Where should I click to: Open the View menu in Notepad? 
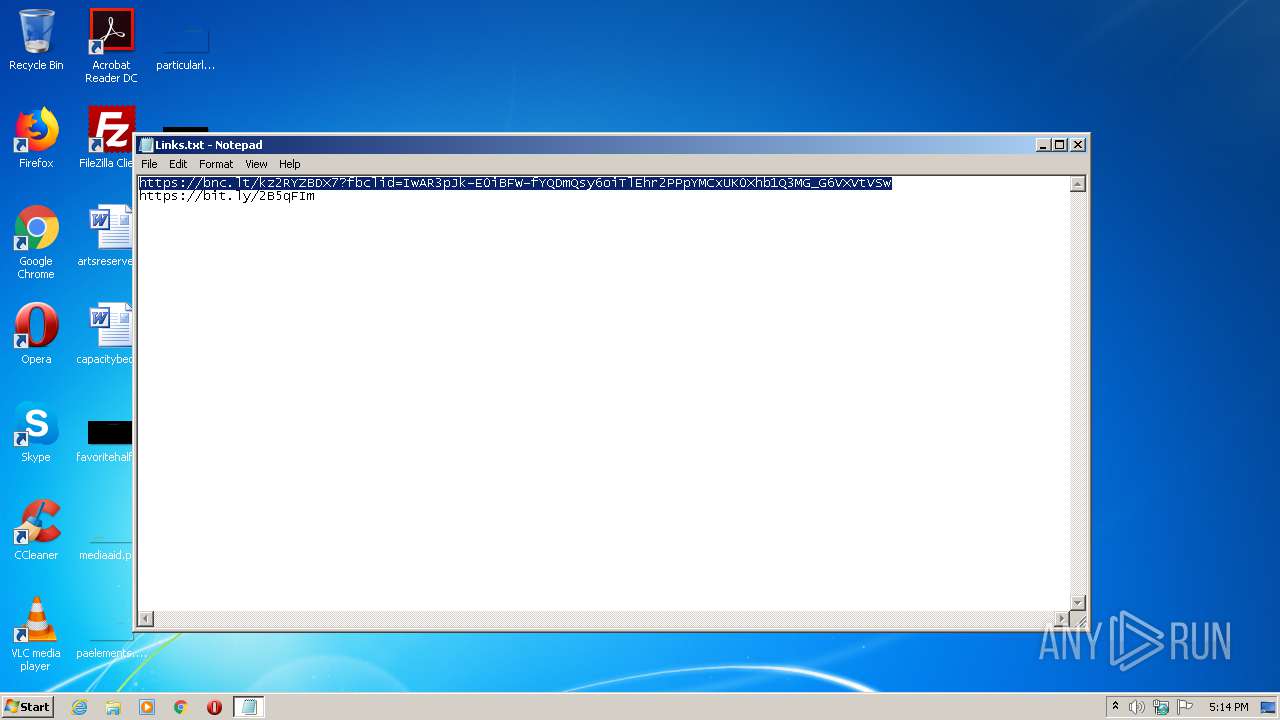[x=256, y=164]
